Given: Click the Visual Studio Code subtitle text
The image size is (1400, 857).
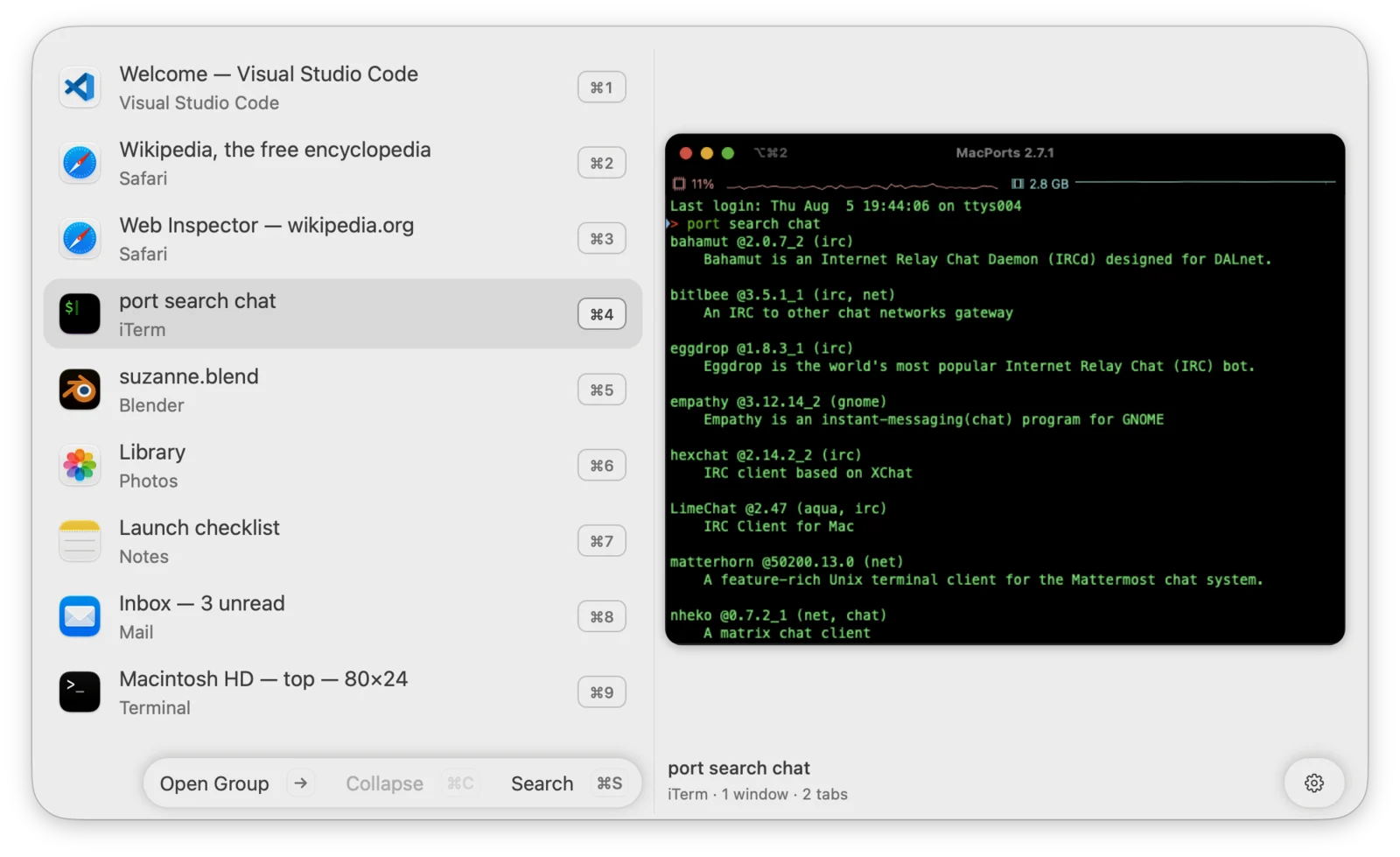Looking at the screenshot, I should [x=199, y=103].
